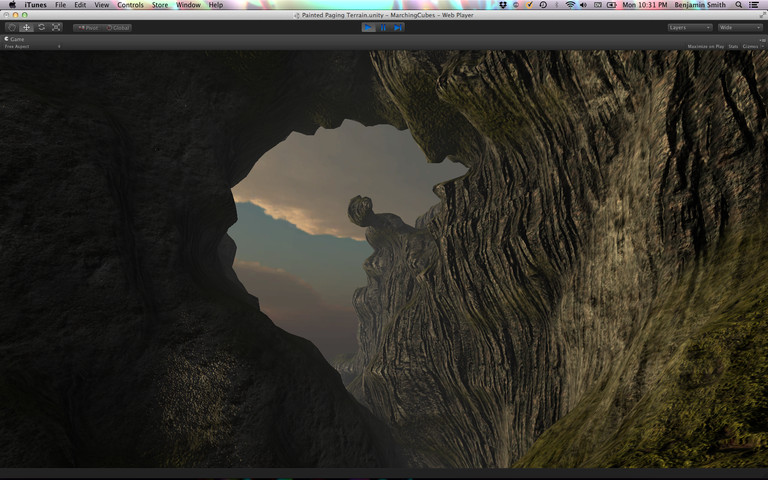This screenshot has width=768, height=480.
Task: Toggle Global/Local handle rotation
Action: point(118,27)
